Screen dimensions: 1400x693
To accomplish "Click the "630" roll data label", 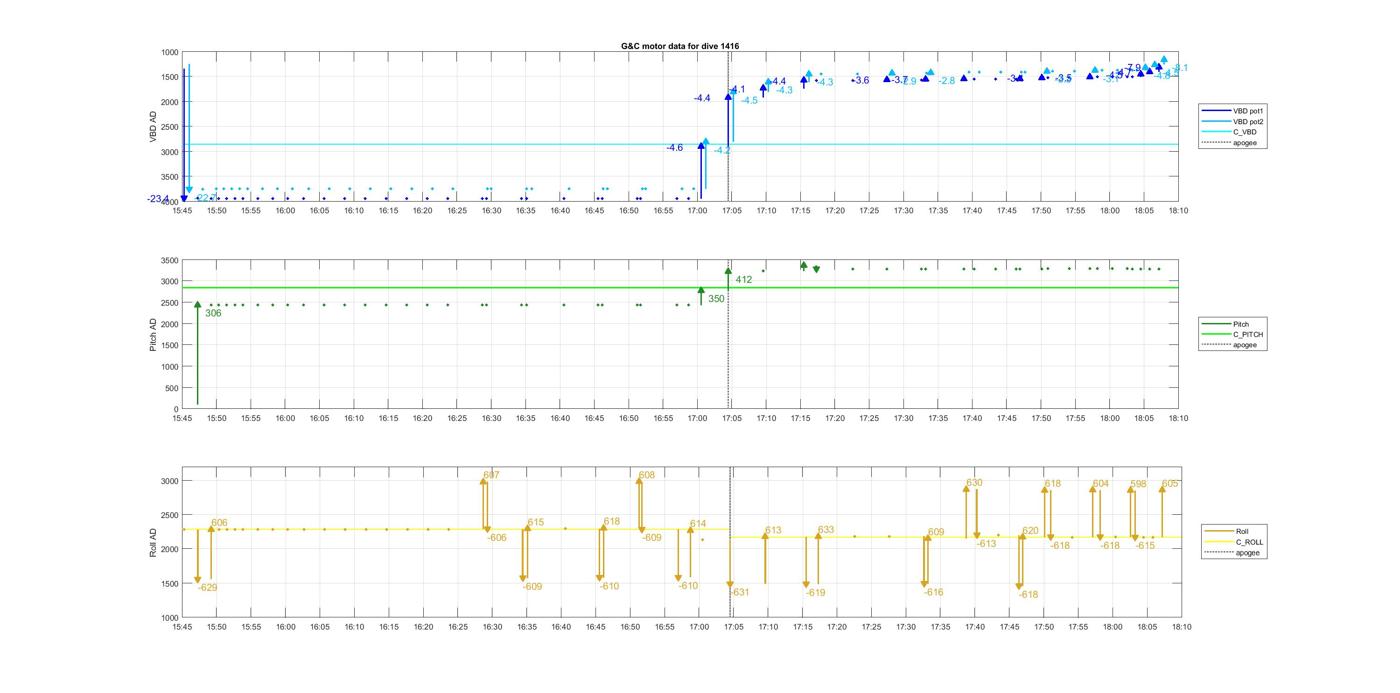I will [974, 483].
